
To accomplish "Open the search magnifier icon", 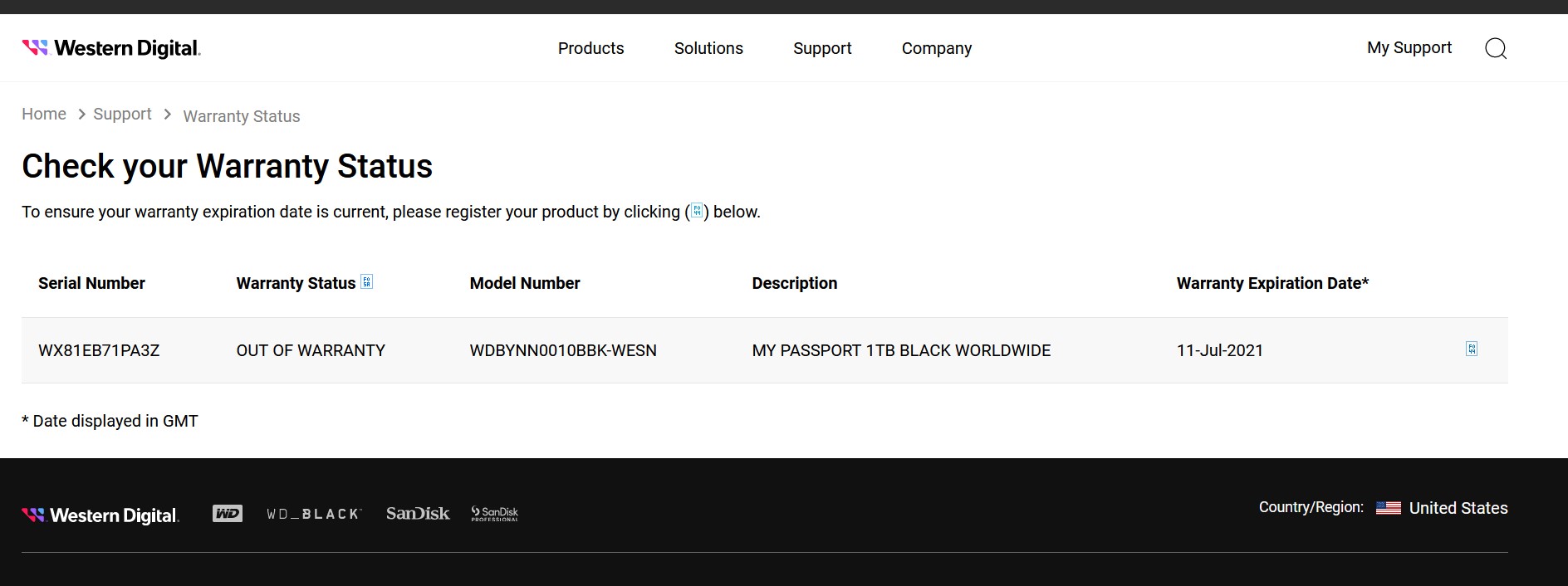I will (x=1495, y=48).
